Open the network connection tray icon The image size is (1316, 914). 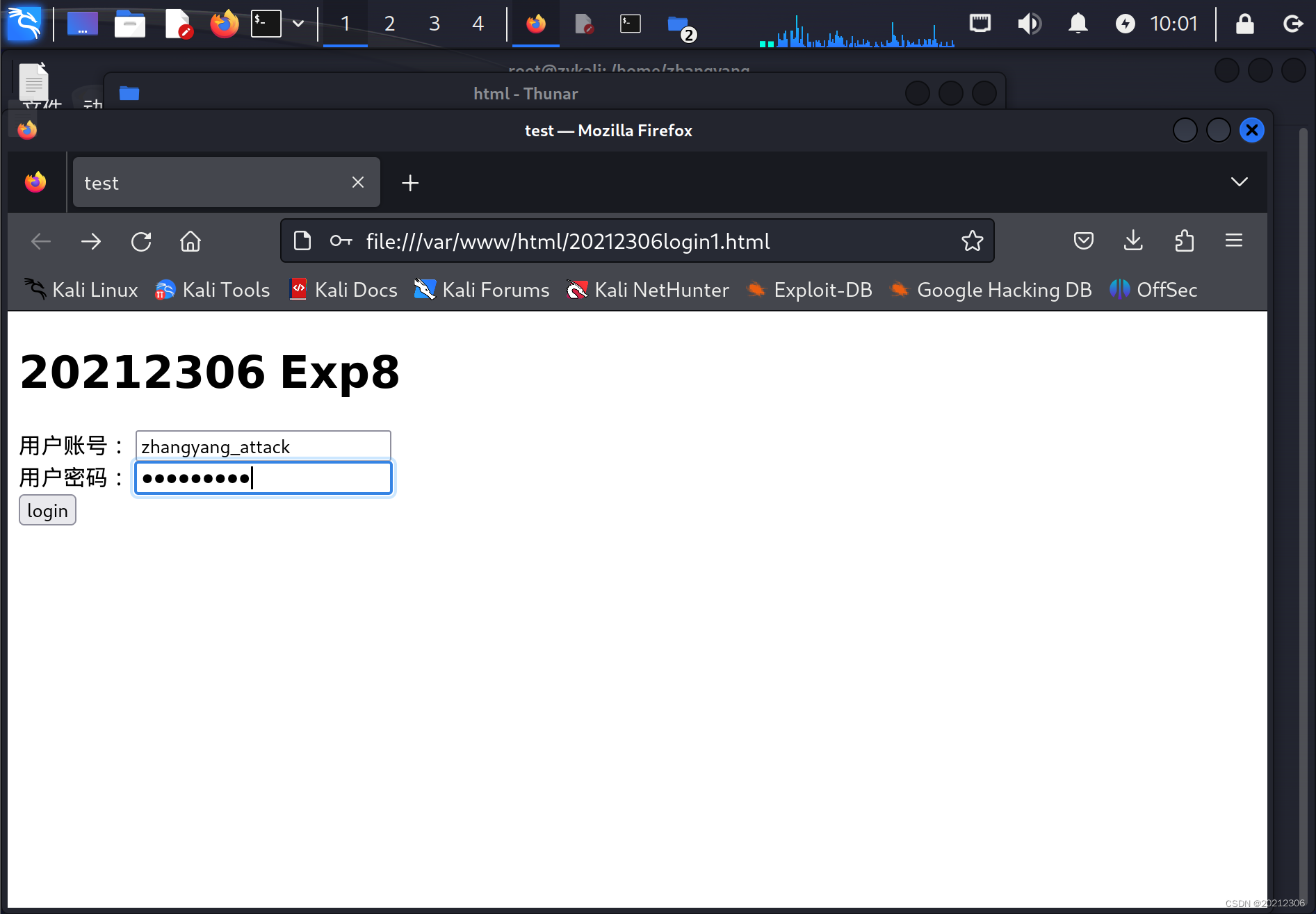tap(980, 24)
